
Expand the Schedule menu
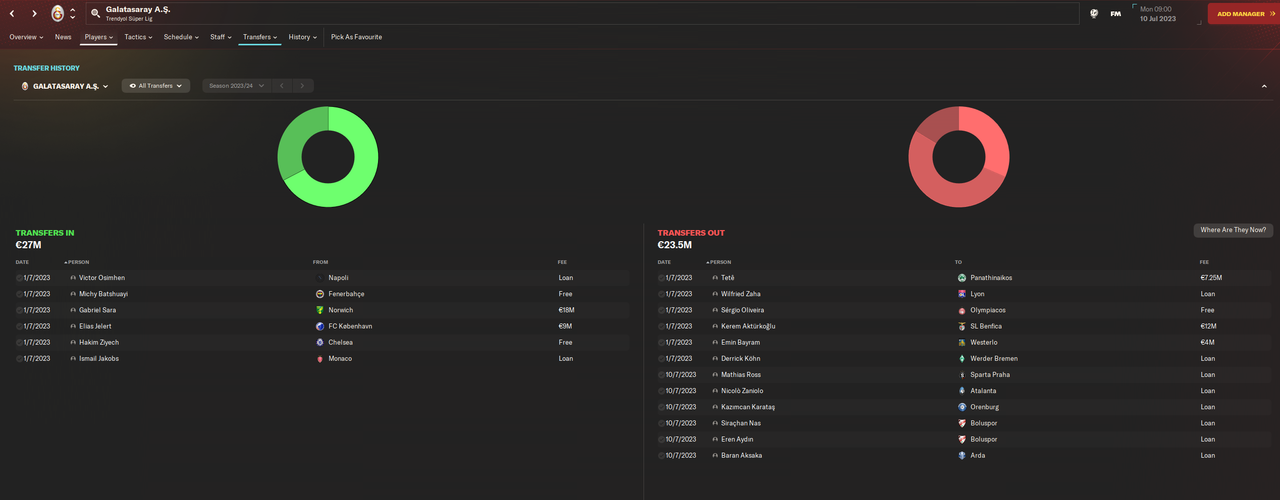point(181,37)
